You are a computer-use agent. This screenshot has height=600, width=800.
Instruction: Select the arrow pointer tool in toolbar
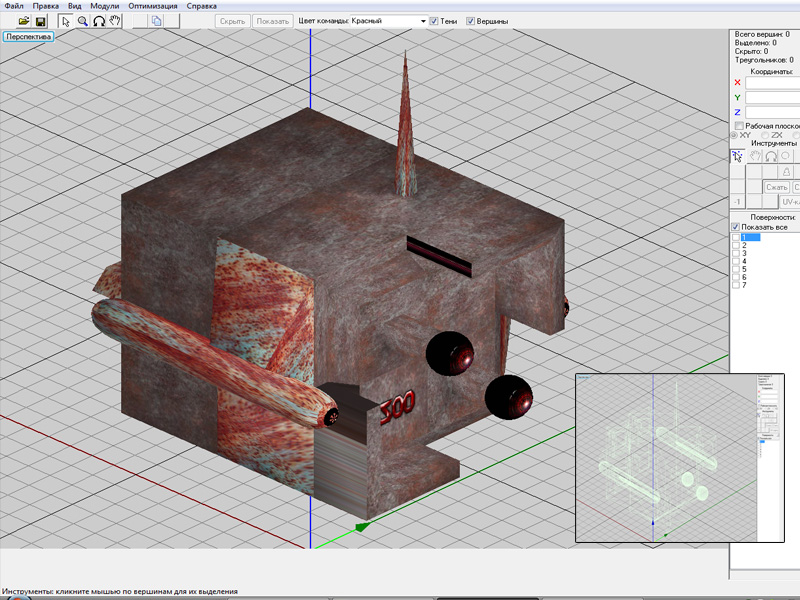point(66,21)
